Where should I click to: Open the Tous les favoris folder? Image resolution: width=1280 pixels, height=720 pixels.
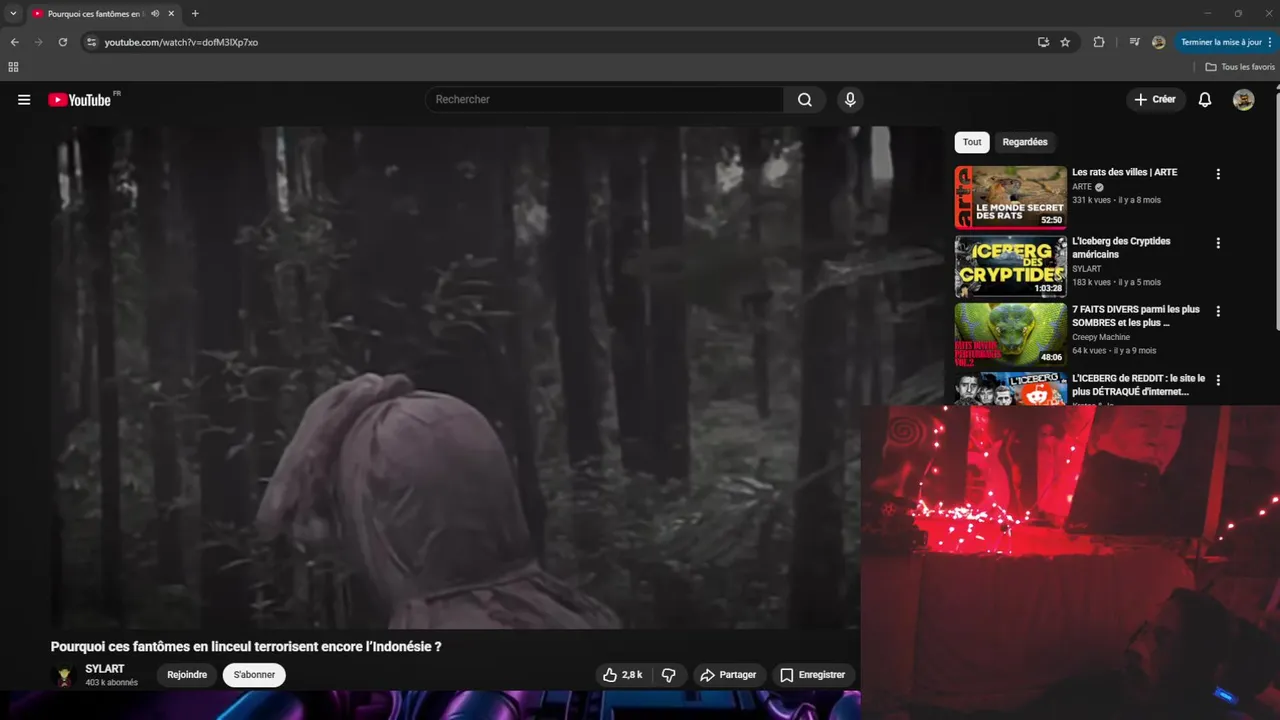coord(1240,67)
